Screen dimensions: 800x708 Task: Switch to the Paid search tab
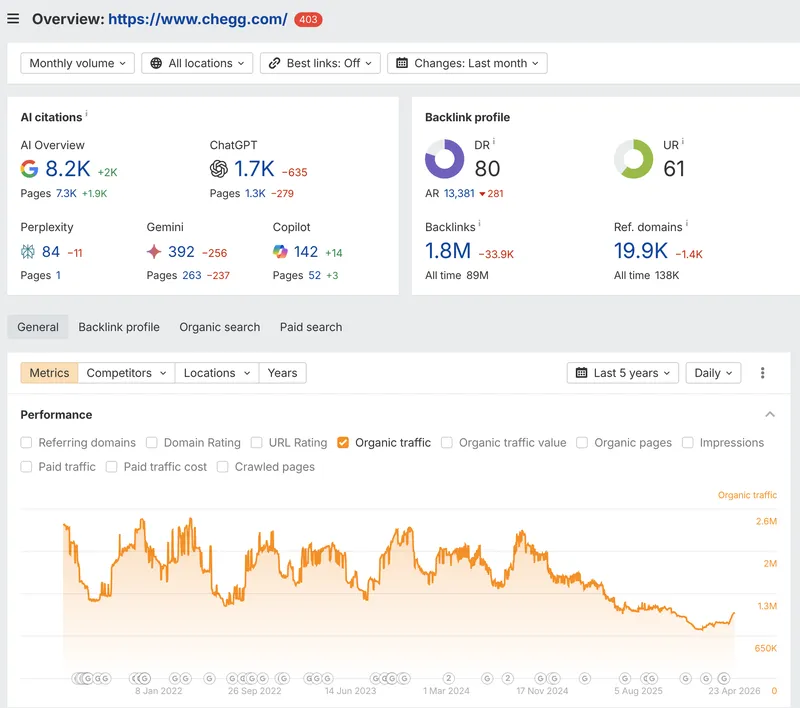311,327
